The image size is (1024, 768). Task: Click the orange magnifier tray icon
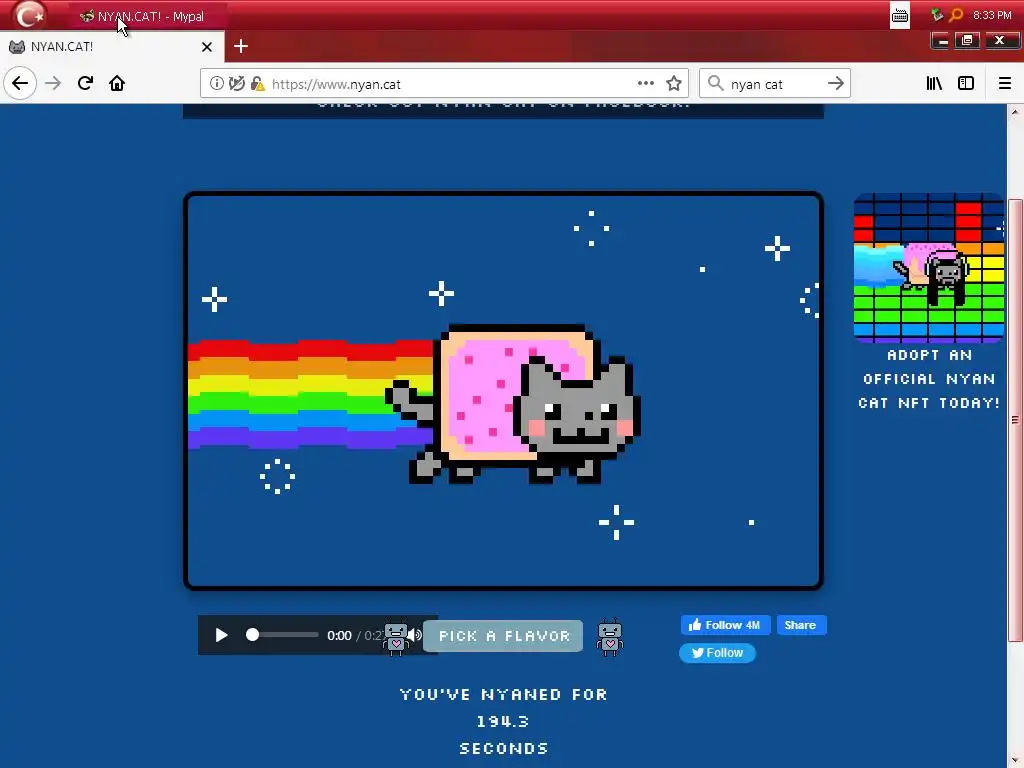point(956,15)
